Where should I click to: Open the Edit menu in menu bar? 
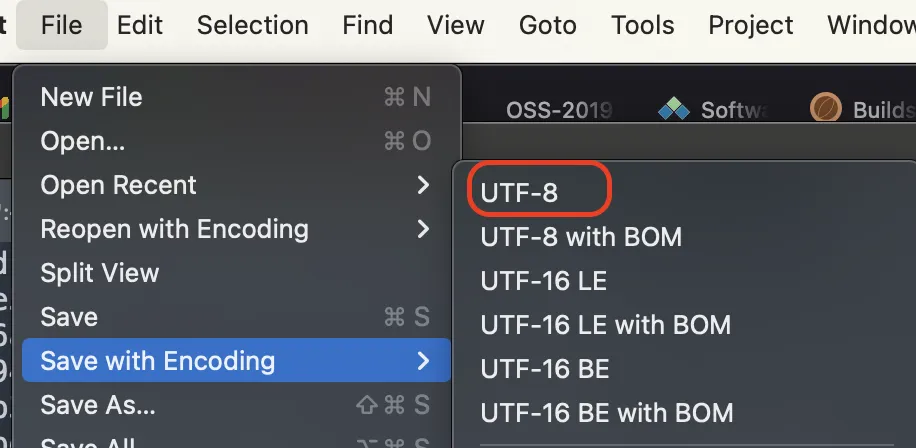click(x=140, y=25)
